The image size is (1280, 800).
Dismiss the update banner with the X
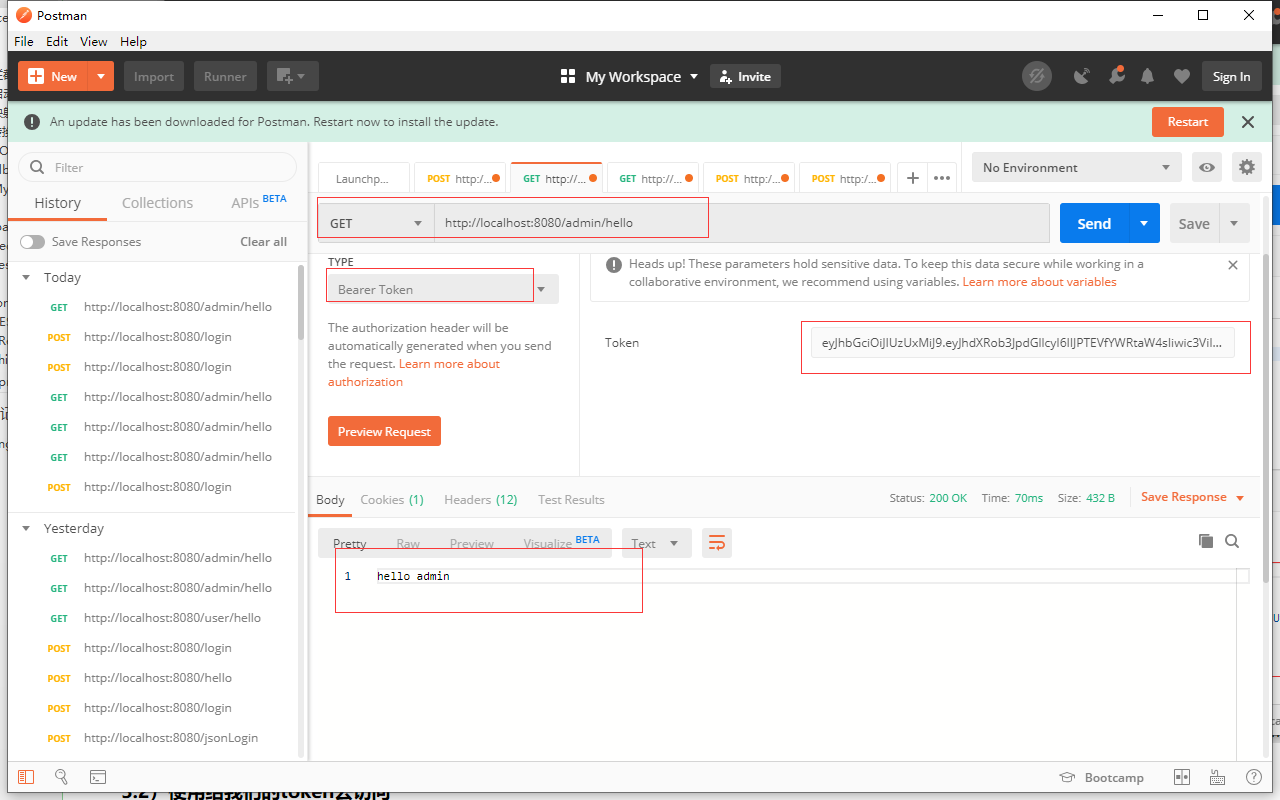point(1248,122)
